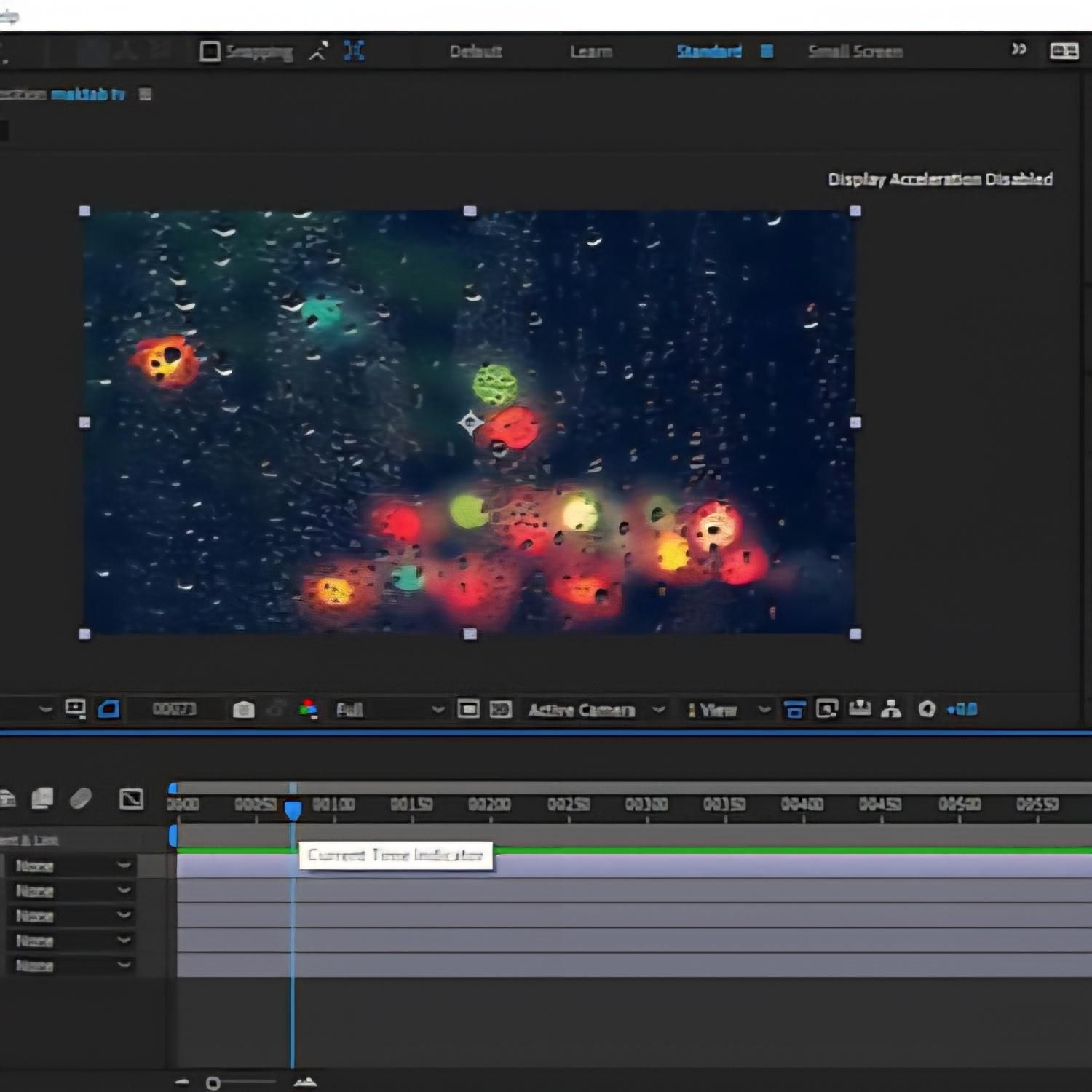Select the topmost lavender layer bar
This screenshot has height=1092, width=1092.
(634, 866)
